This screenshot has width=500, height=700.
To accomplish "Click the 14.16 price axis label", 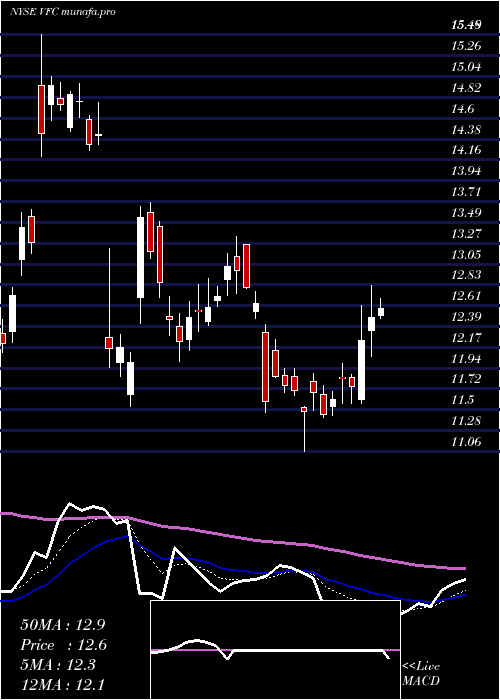I will (466, 150).
